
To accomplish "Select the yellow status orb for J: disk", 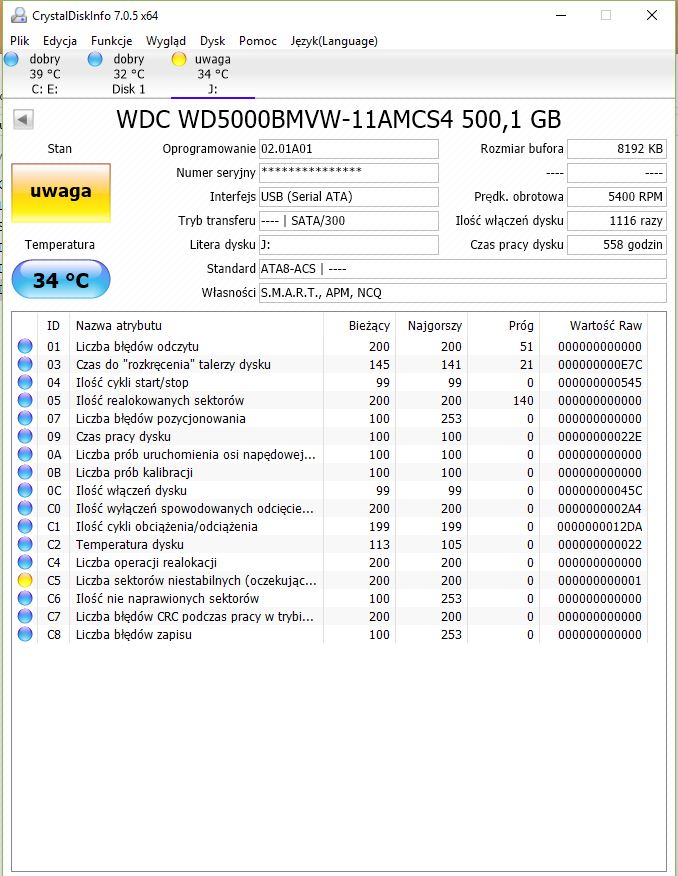I will (179, 59).
